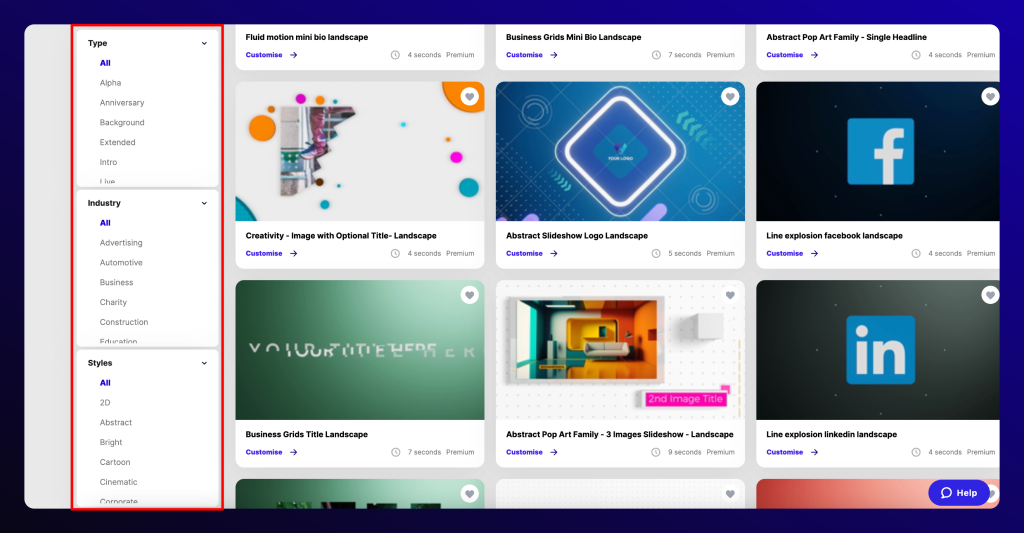Viewport: 1024px width, 533px height.
Task: Open the Help chat button
Action: click(x=959, y=493)
